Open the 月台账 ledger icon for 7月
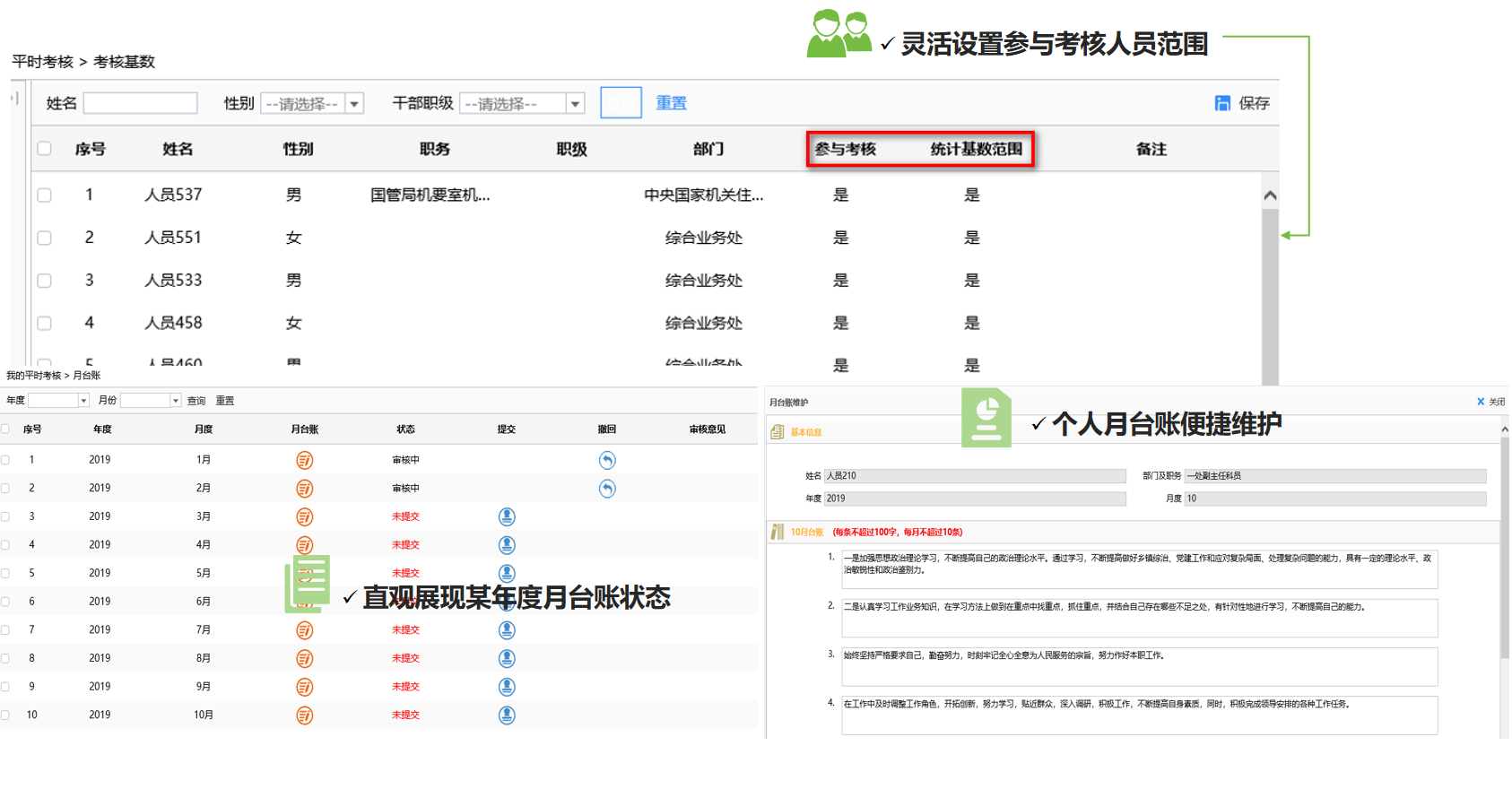 coord(305,630)
